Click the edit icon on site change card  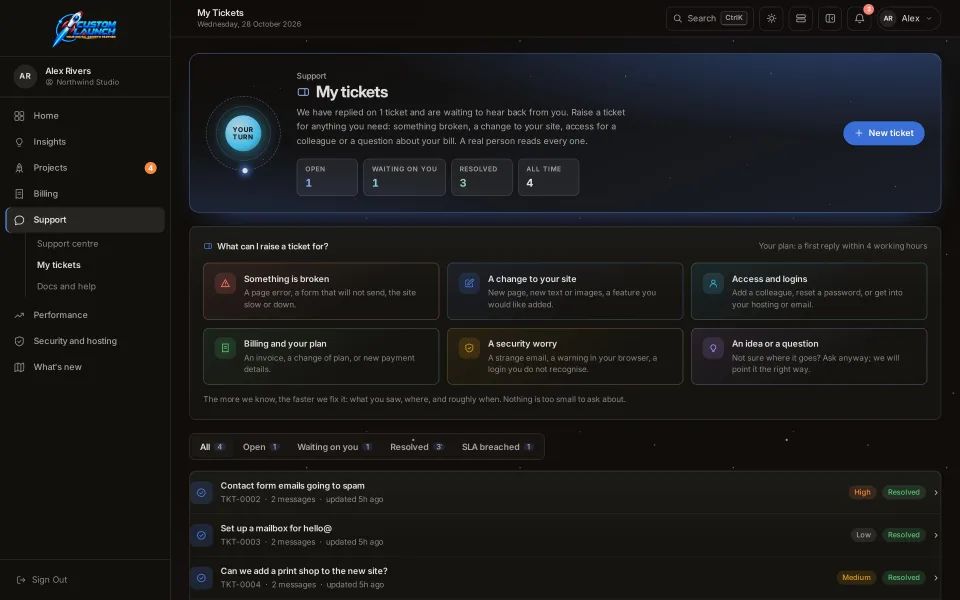tap(469, 283)
